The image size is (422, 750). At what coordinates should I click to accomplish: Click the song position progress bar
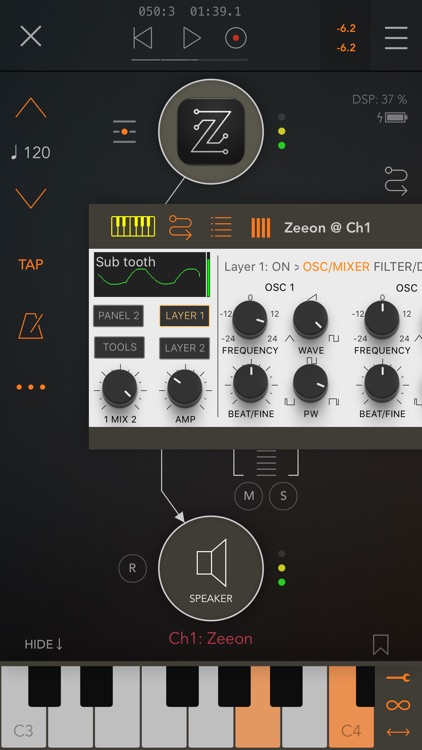(x=190, y=60)
